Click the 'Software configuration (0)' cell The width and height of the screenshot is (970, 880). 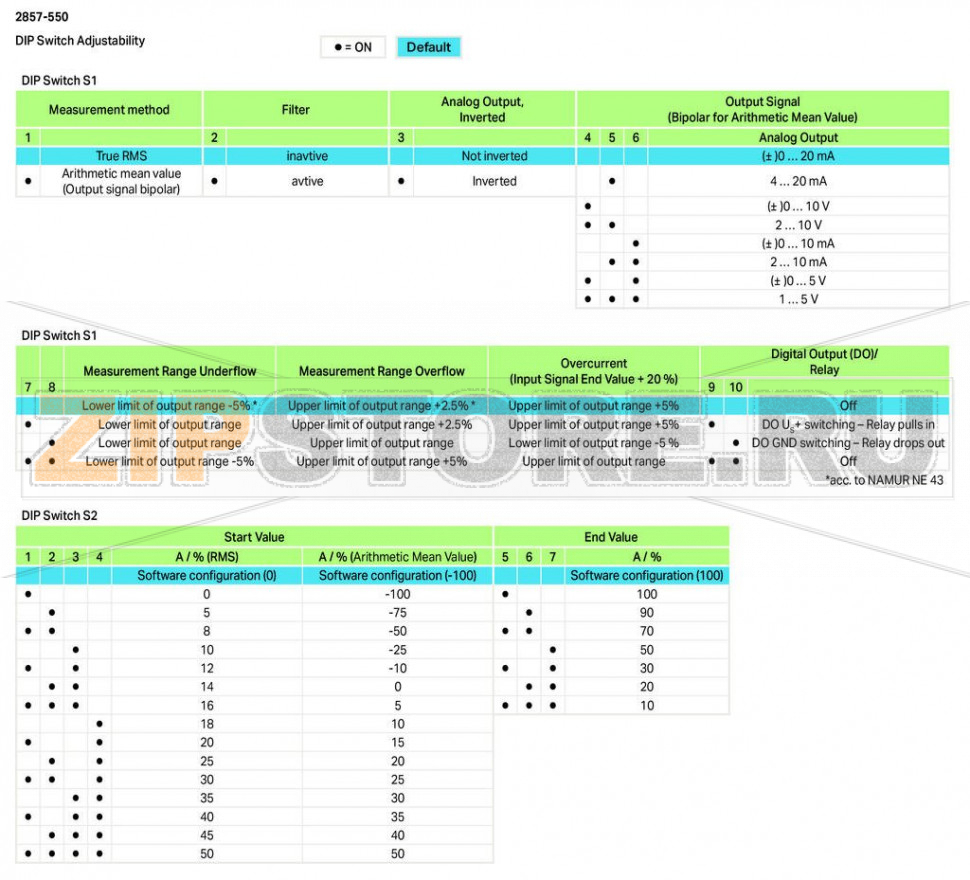pos(207,575)
